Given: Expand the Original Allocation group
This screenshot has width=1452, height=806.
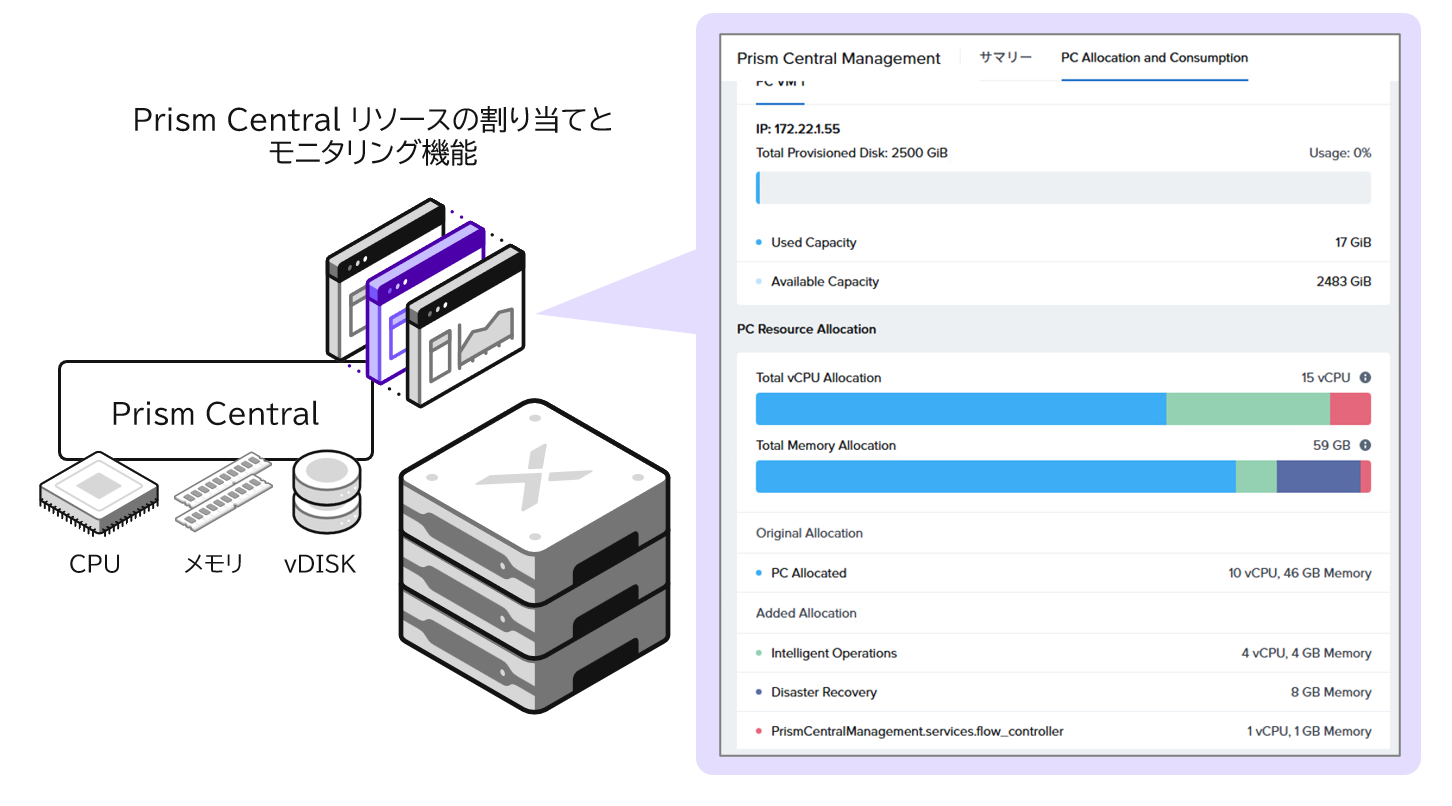Looking at the screenshot, I should coord(808,533).
